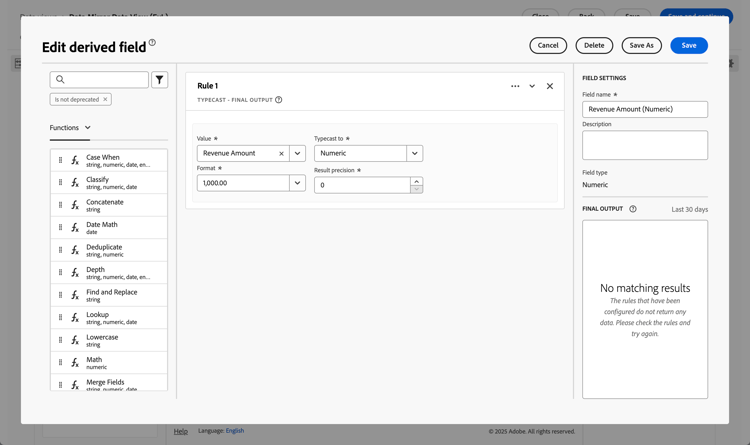Click the Deduplicate function icon
The image size is (750, 445).
point(75,250)
